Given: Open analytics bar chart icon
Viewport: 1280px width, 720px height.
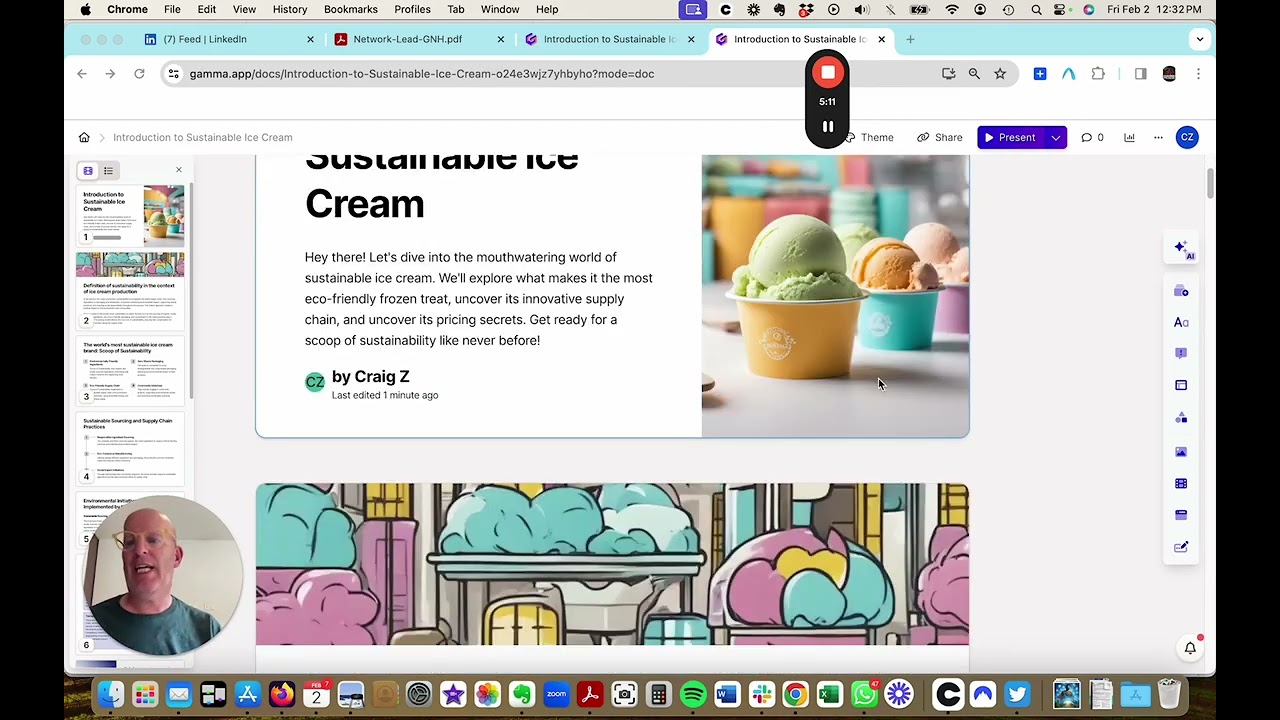Looking at the screenshot, I should [1129, 137].
